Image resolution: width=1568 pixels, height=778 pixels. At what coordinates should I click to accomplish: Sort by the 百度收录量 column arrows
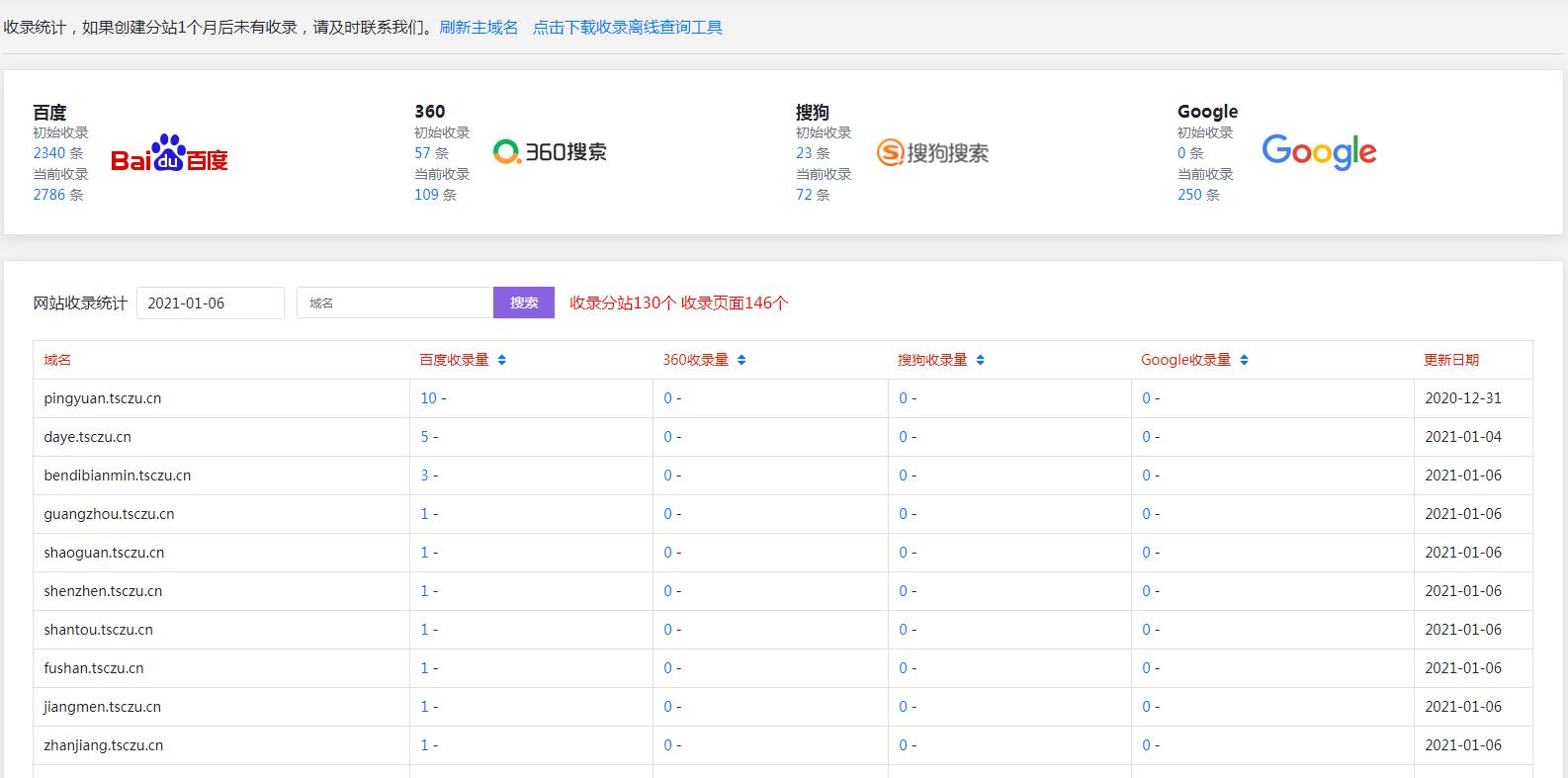(502, 361)
